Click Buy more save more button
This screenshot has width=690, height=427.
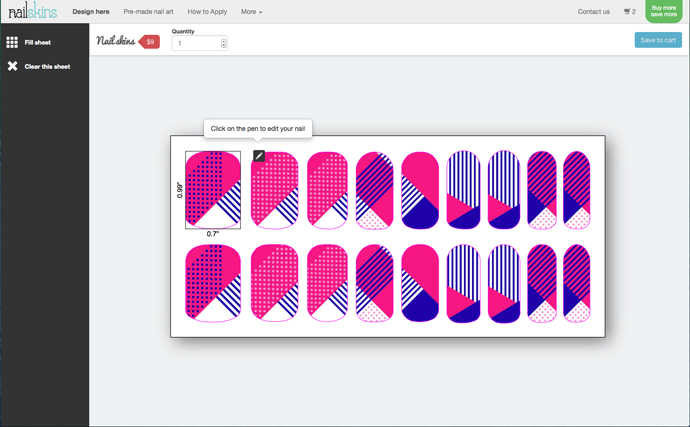[x=664, y=11]
